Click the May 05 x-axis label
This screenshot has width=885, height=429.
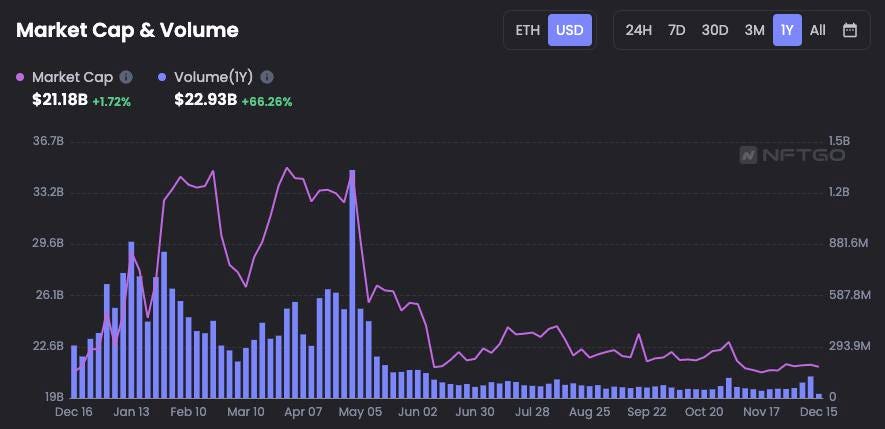point(360,412)
